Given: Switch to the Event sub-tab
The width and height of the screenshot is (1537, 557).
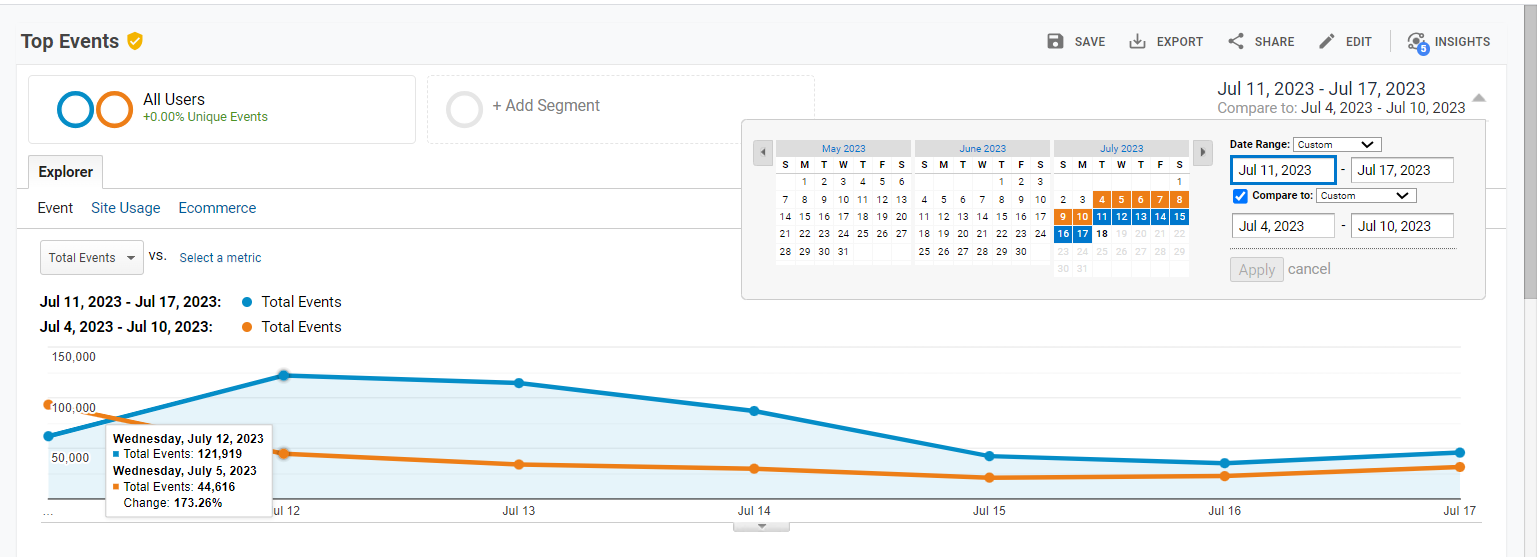Looking at the screenshot, I should click(x=55, y=208).
